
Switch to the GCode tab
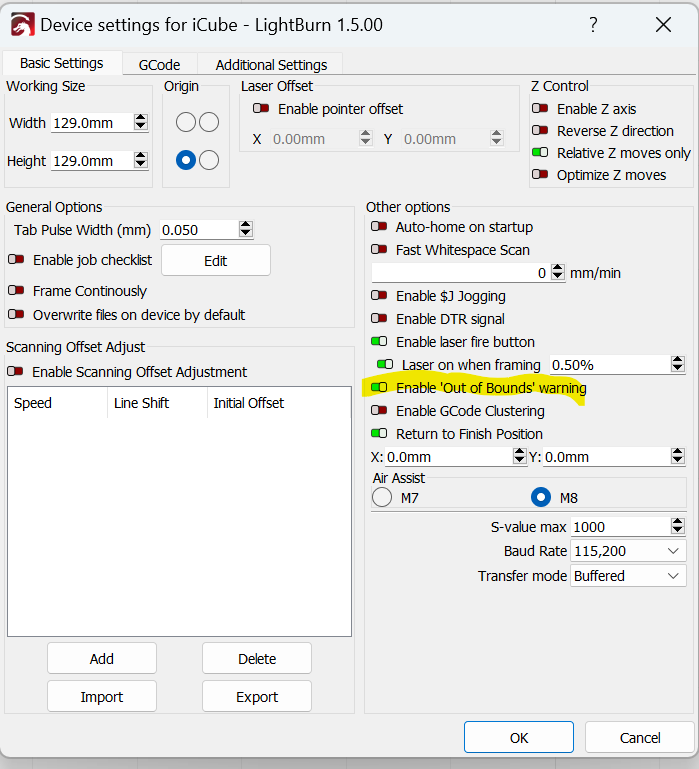pos(159,65)
